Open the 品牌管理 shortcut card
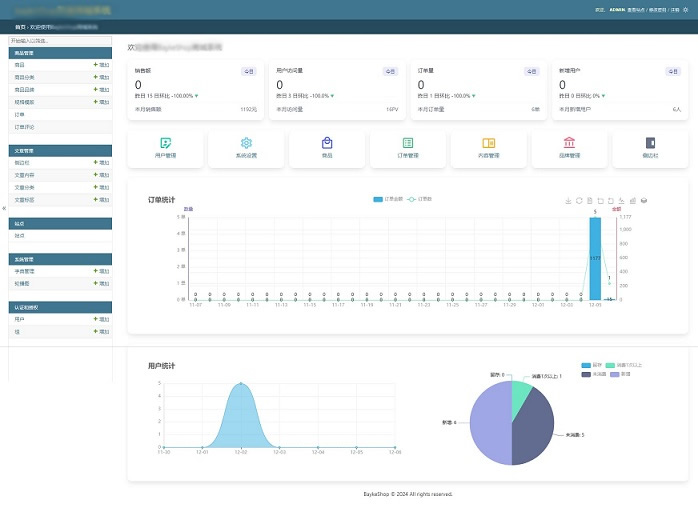 pos(569,148)
